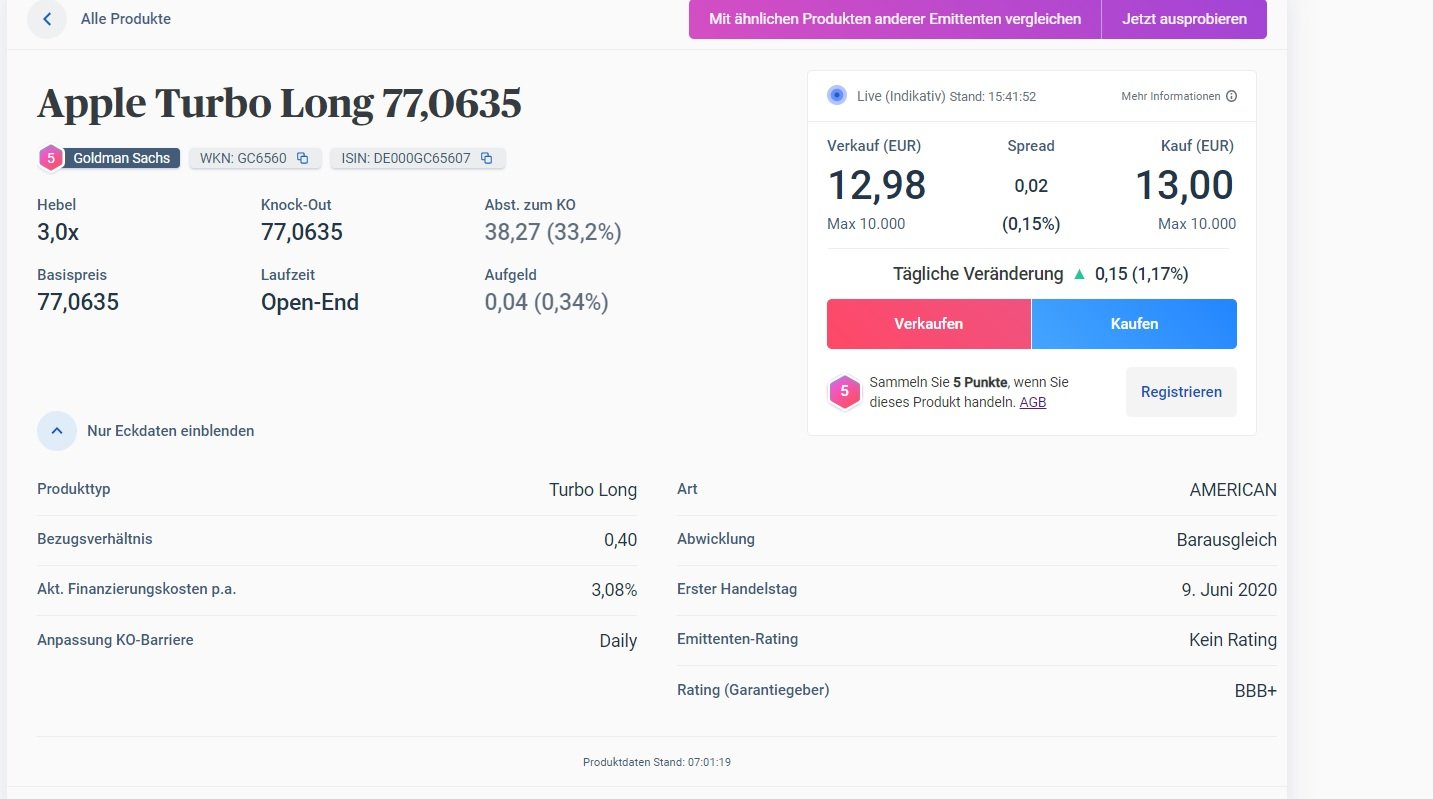1433x799 pixels.
Task: Click the pink hexagon 5 badge near Goldman Sachs
Action: (50, 158)
